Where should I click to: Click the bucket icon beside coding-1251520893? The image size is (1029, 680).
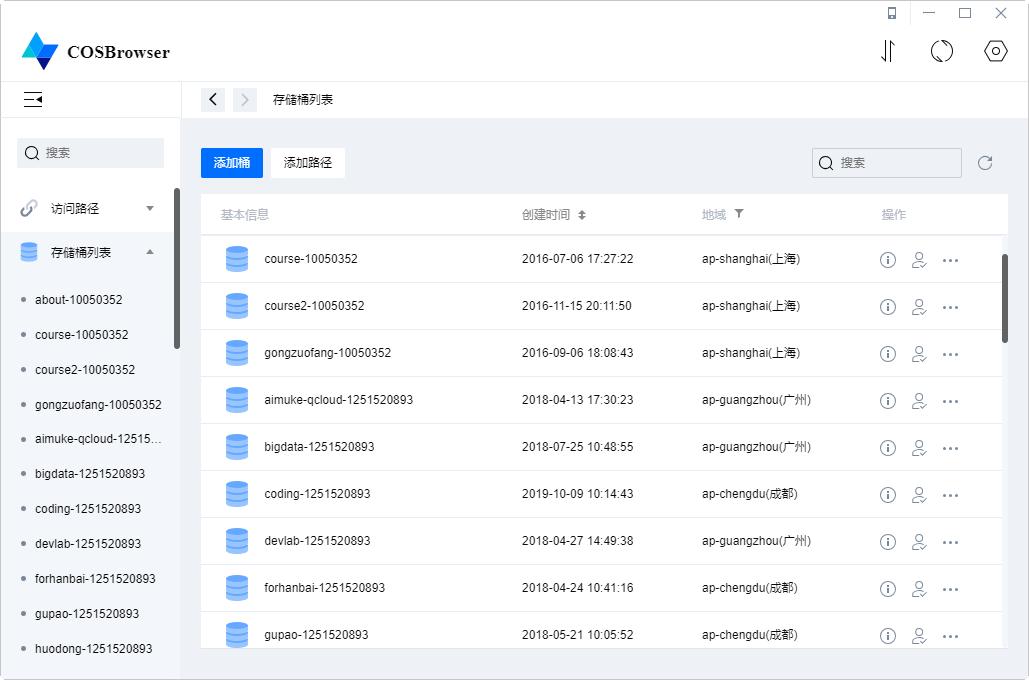(237, 494)
